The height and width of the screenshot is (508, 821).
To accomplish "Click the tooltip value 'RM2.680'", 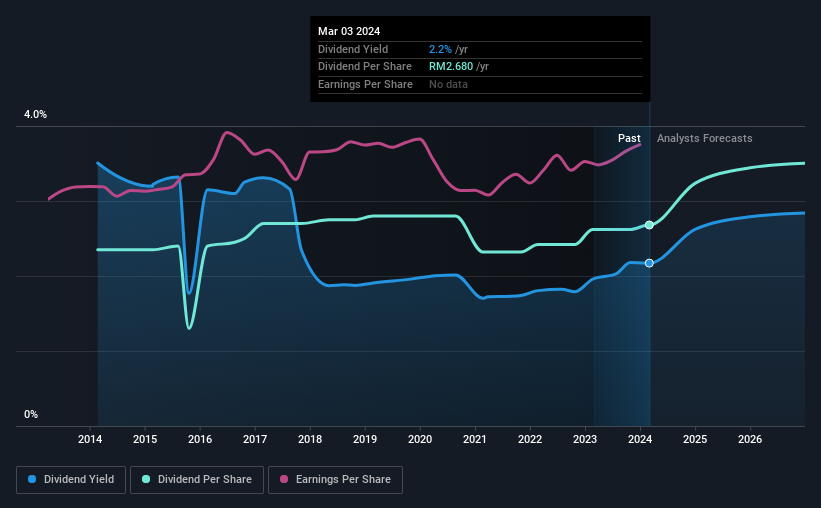I will pyautogui.click(x=451, y=67).
